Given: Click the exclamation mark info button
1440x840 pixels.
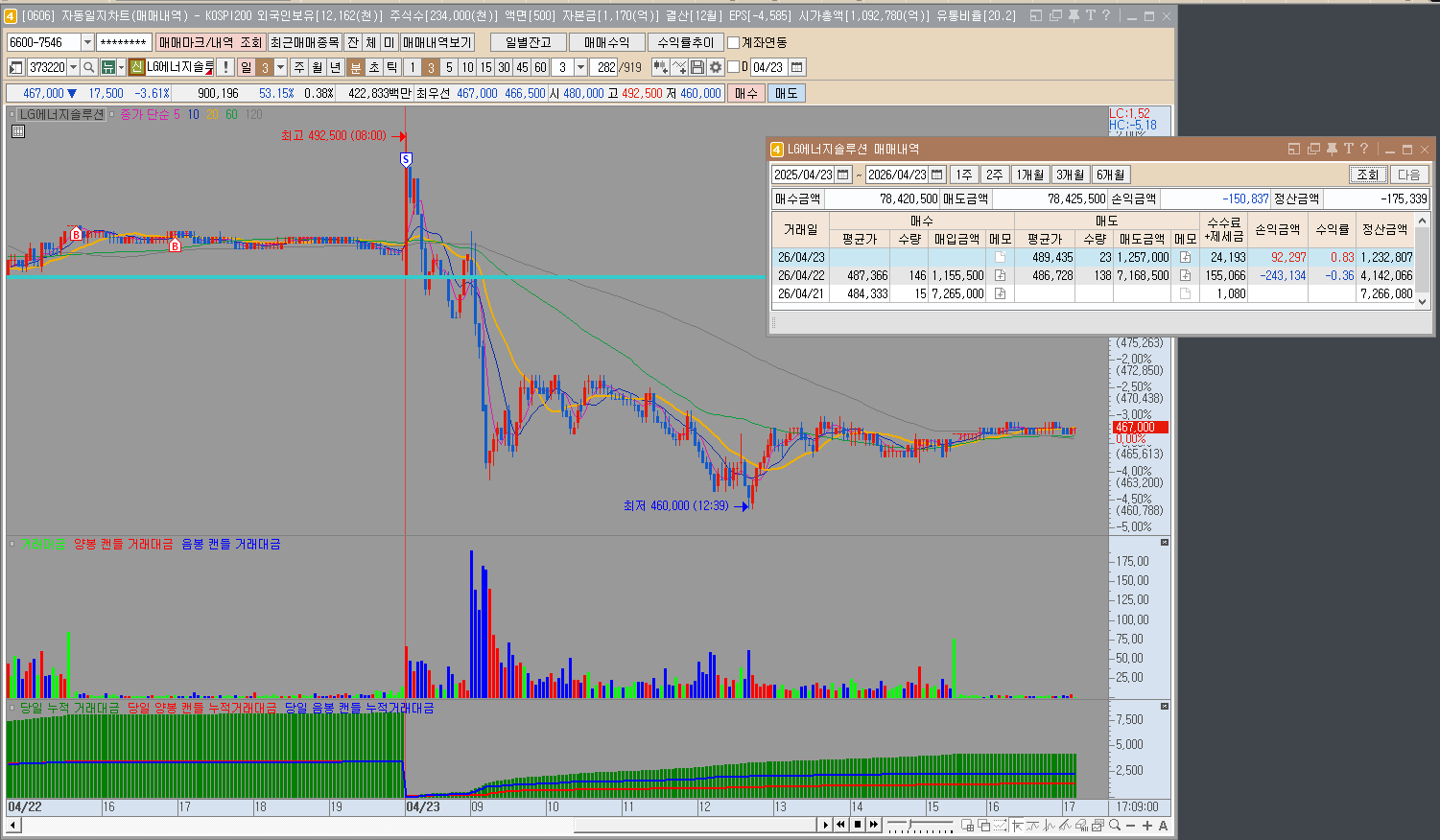Looking at the screenshot, I should coord(225,67).
